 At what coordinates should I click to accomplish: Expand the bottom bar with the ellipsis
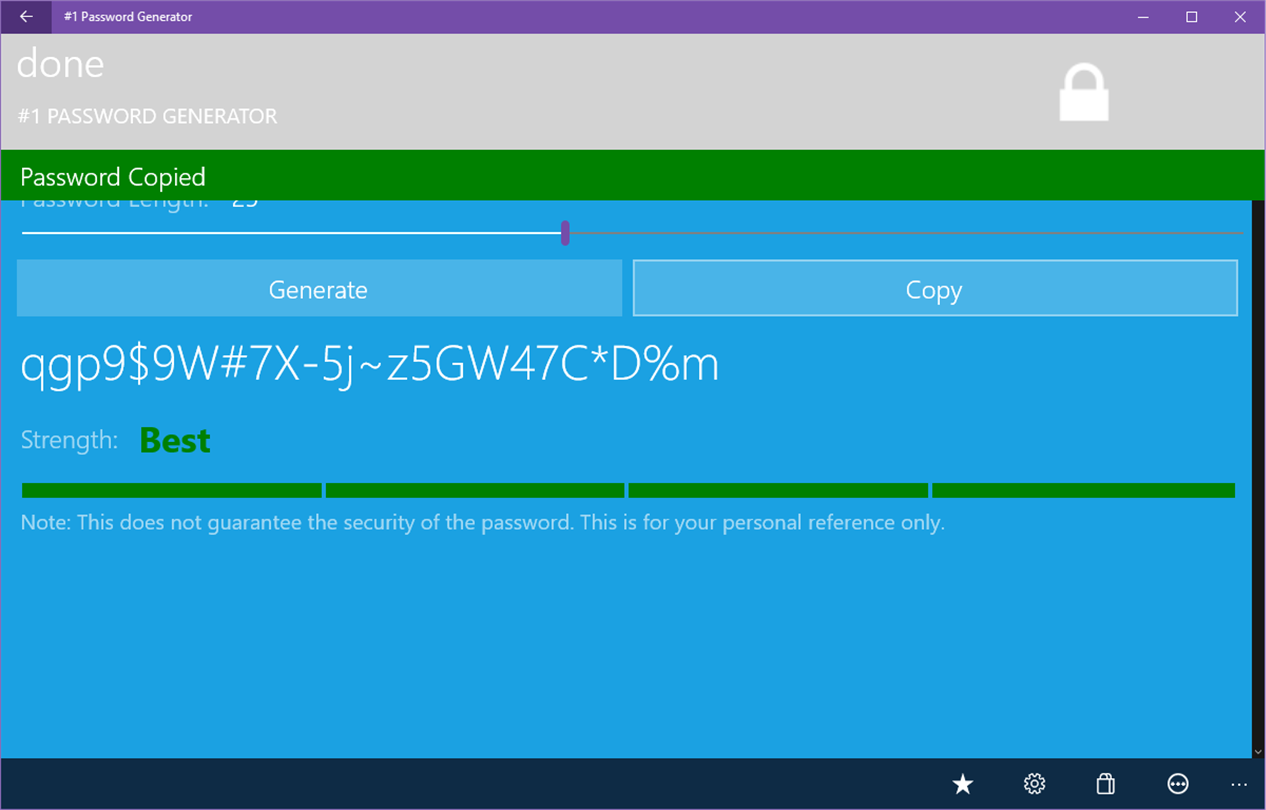(1240, 784)
